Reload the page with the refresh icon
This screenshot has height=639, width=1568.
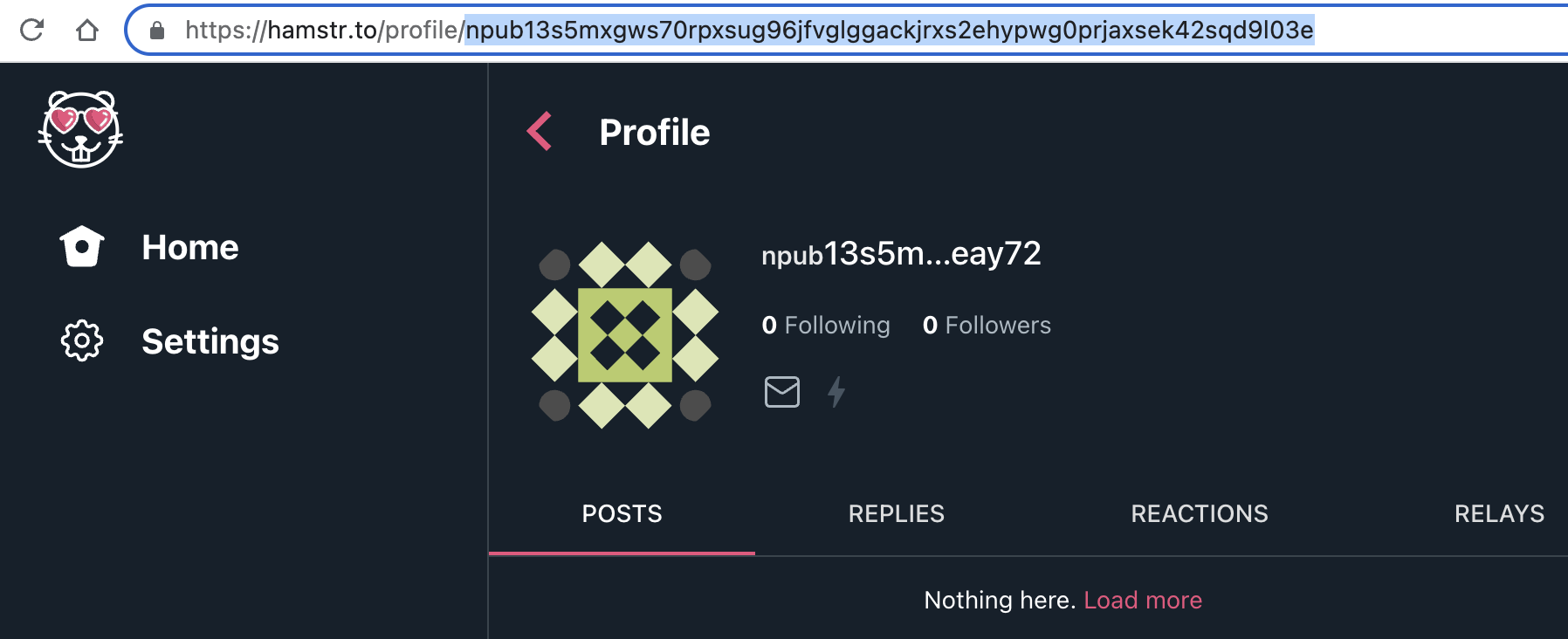[31, 29]
